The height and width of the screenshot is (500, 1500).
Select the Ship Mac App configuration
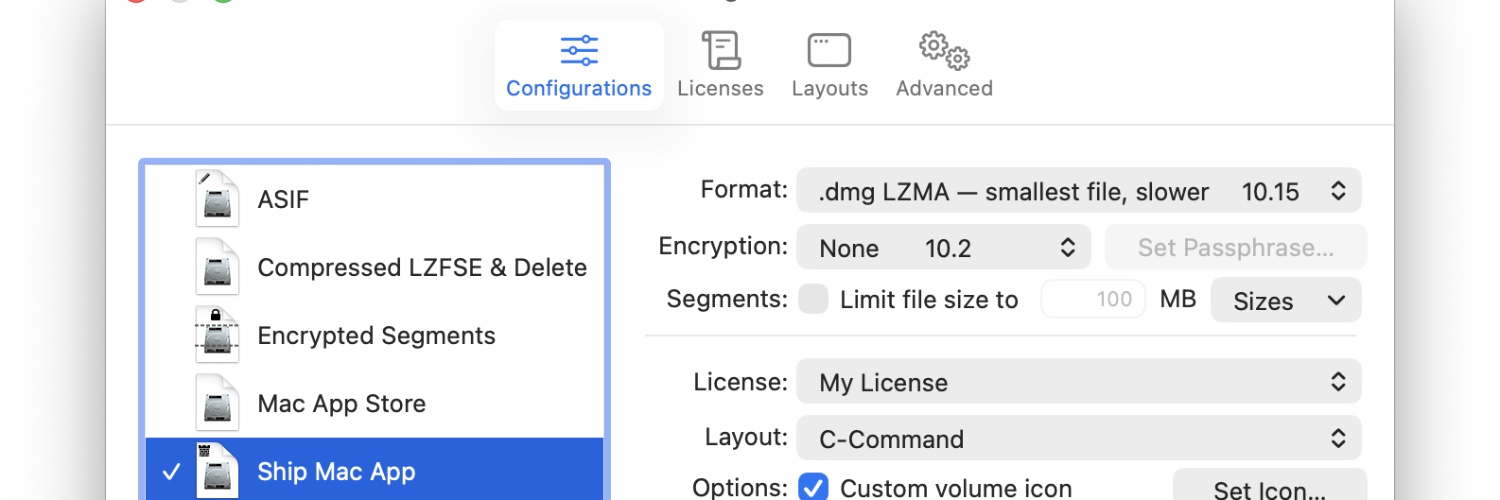click(375, 471)
